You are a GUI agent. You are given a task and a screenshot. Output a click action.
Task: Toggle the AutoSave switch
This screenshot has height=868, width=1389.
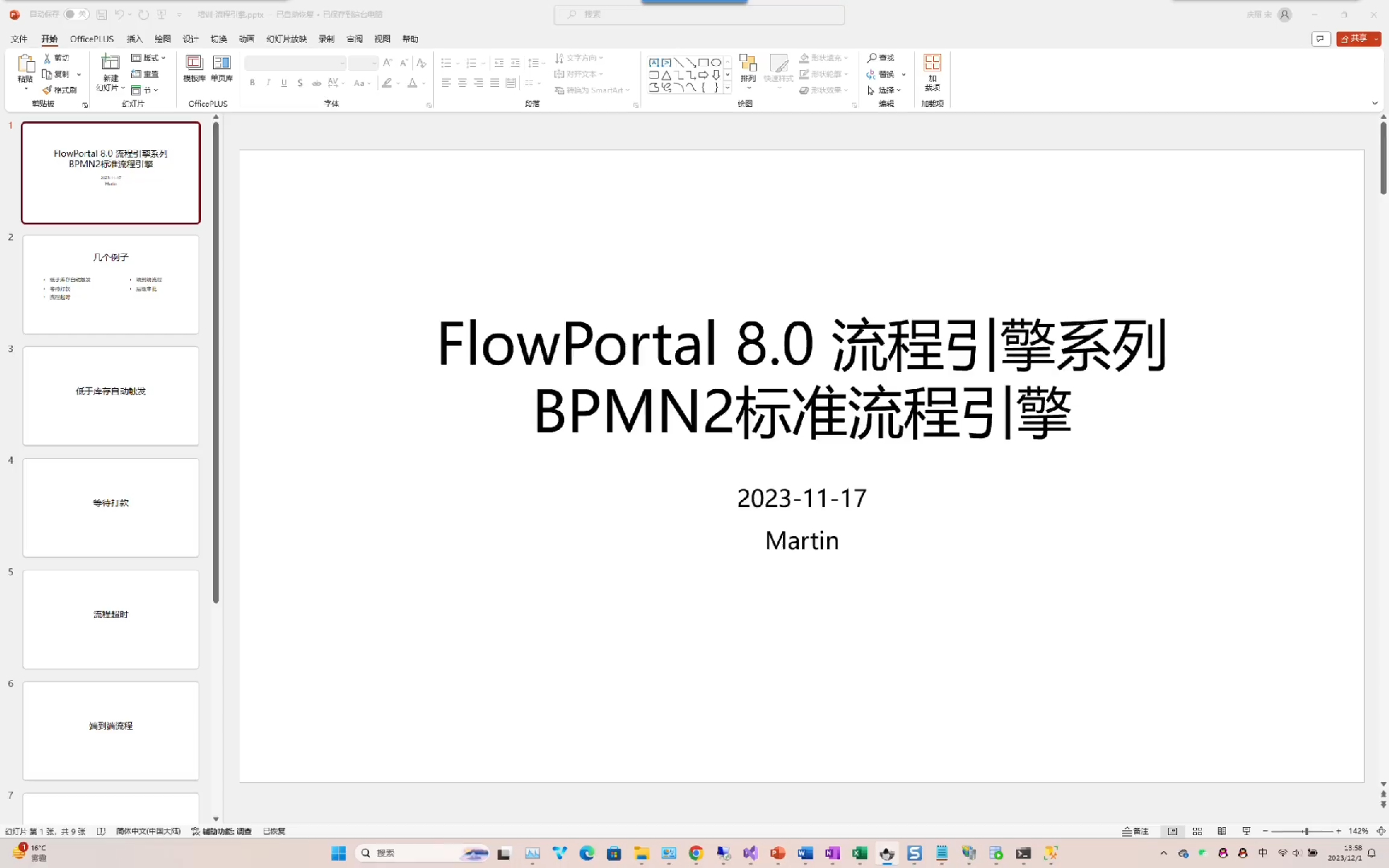click(x=76, y=14)
